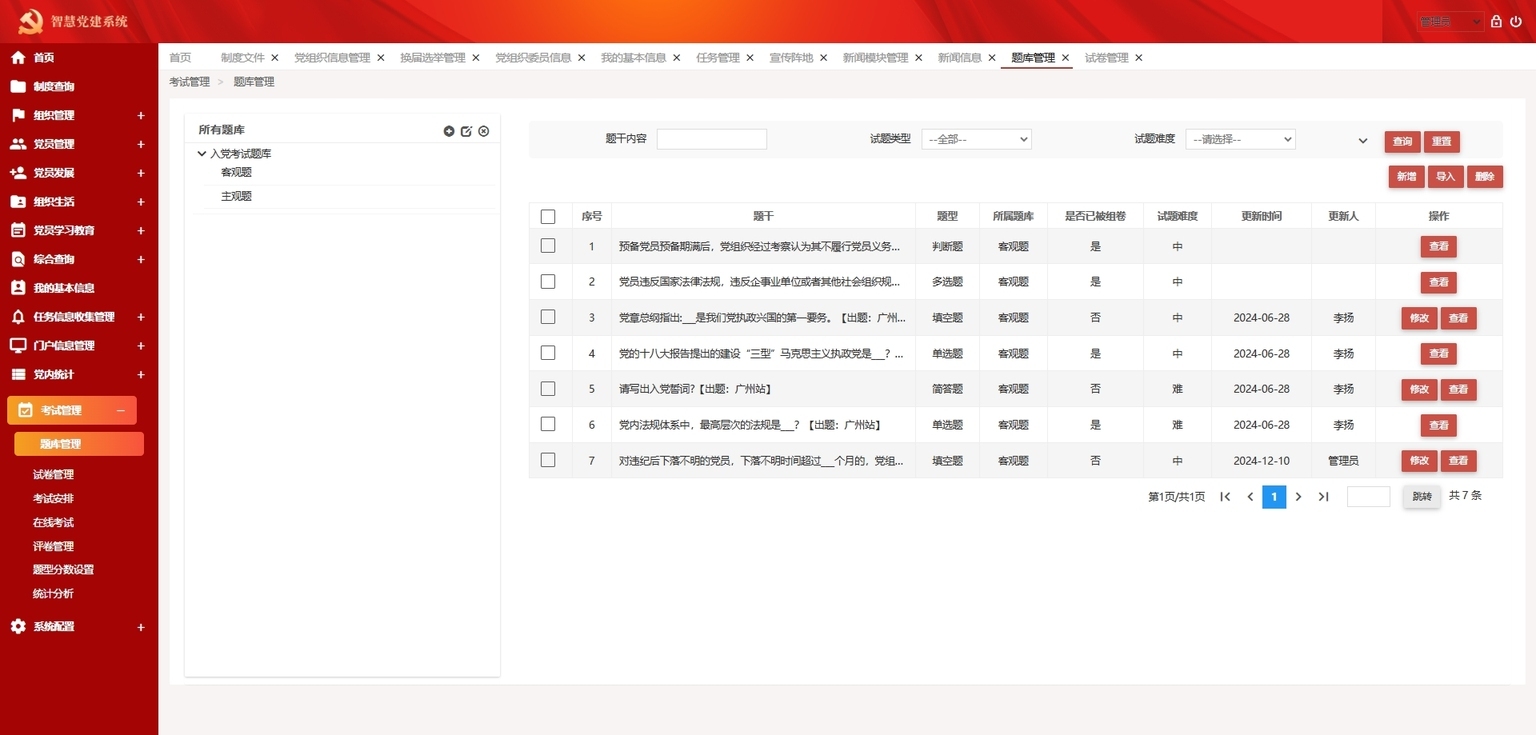Image resolution: width=1536 pixels, height=735 pixels.
Task: Check the checkbox for row 1
Action: point(548,245)
